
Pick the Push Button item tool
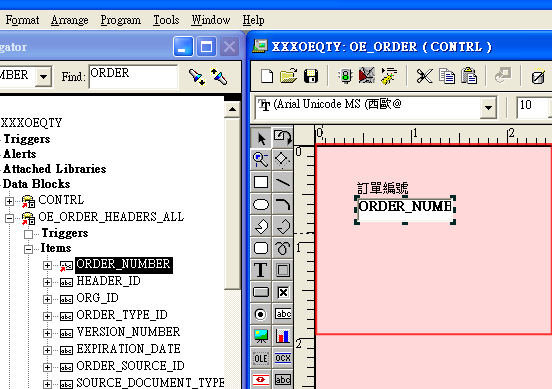coord(261,292)
